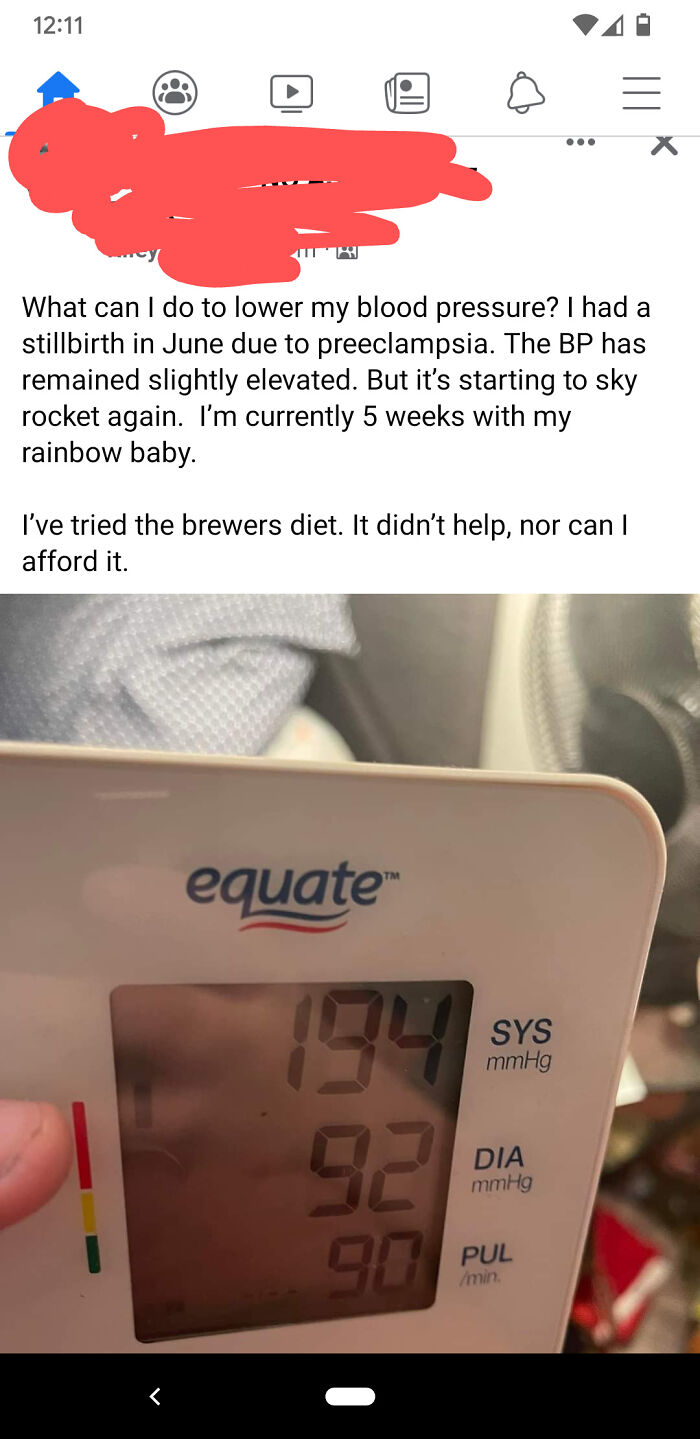Open the post options three-dot menu

[580, 143]
